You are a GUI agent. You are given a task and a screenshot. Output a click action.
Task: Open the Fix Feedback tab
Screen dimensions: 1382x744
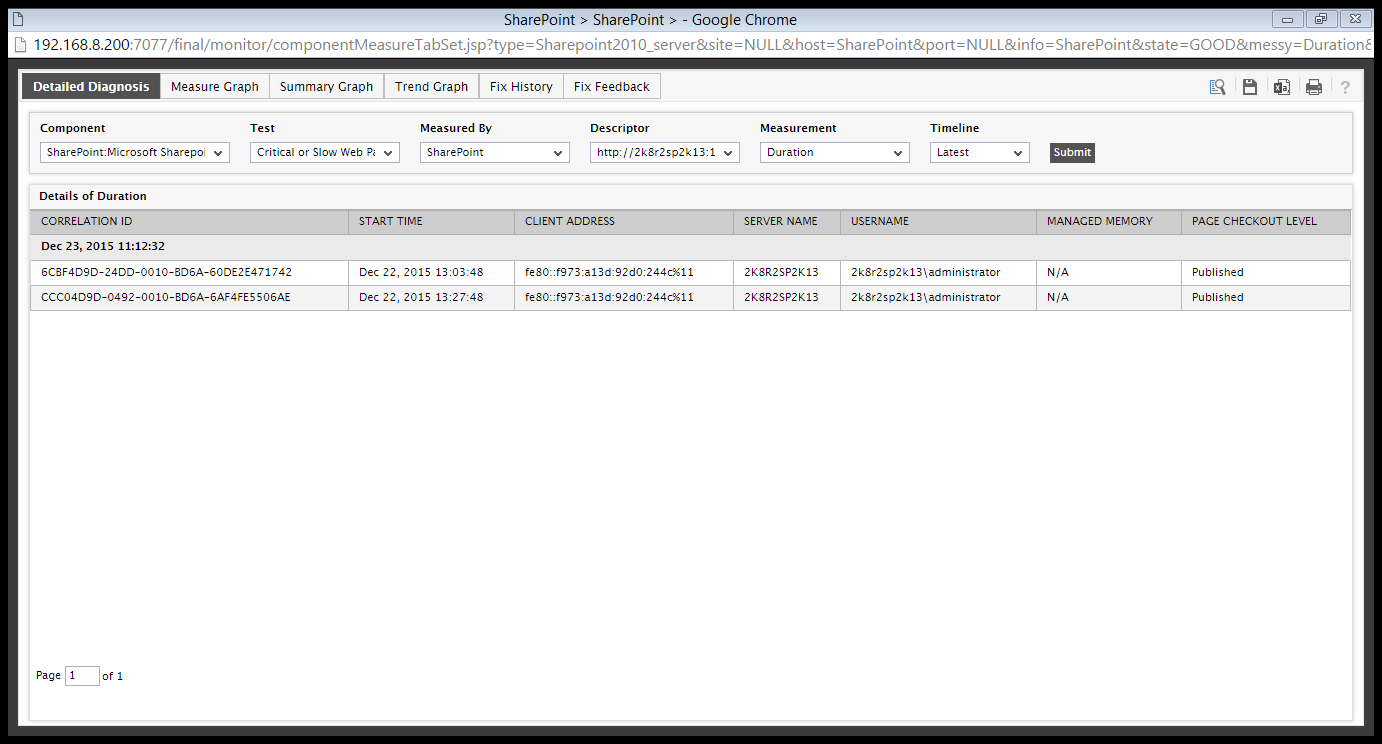pyautogui.click(x=612, y=87)
